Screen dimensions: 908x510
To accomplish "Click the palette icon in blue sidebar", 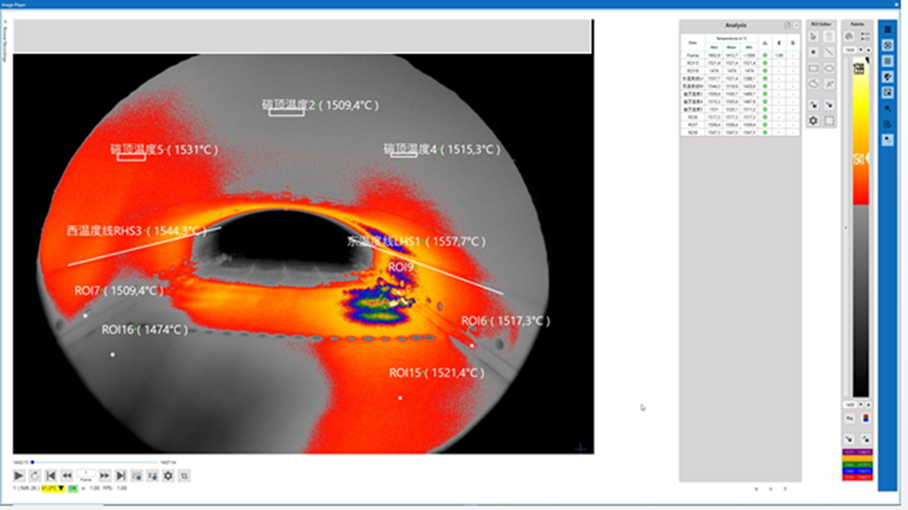I will click(x=888, y=77).
